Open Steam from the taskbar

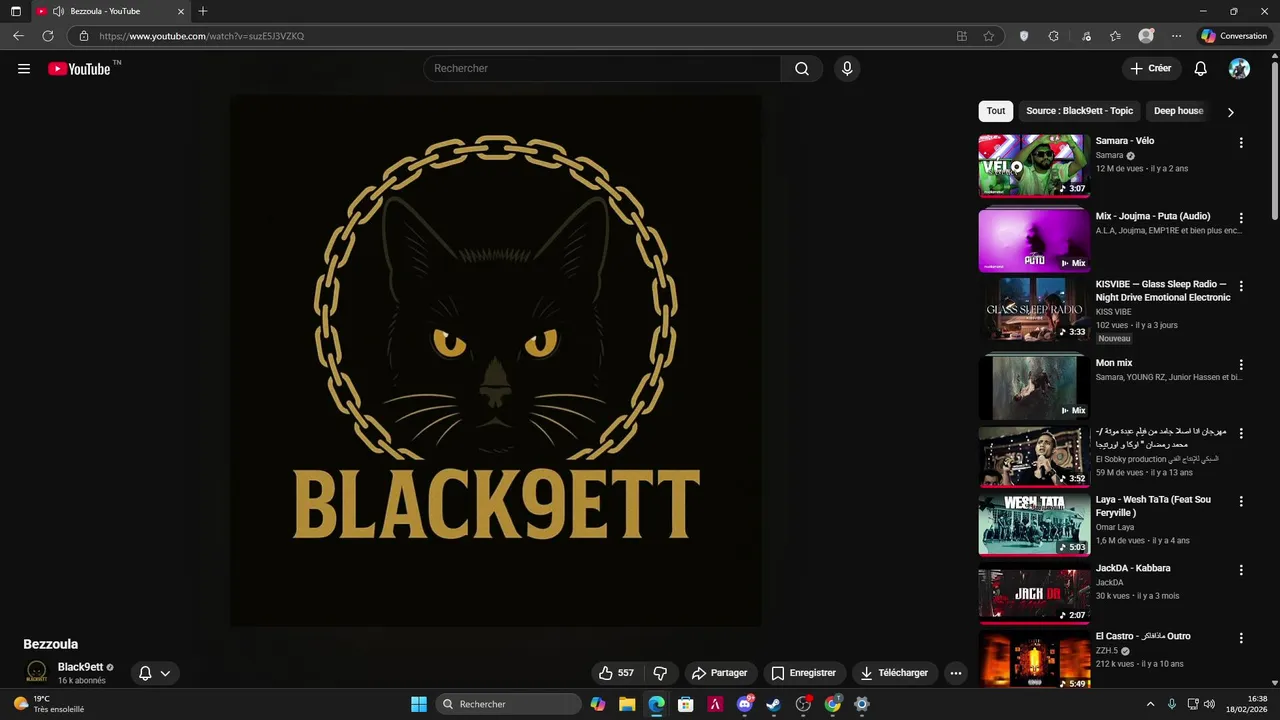point(773,704)
